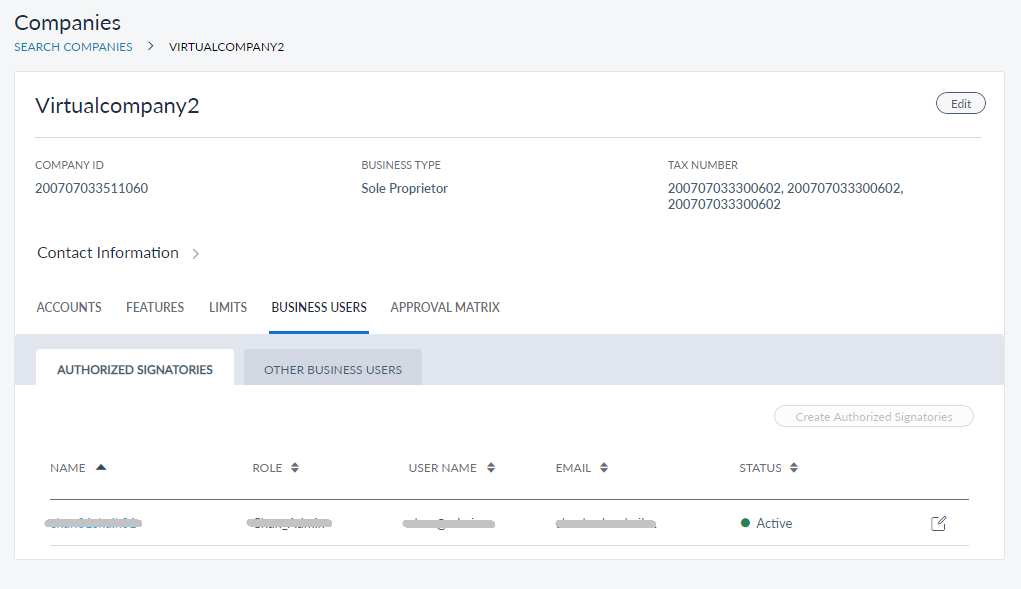Click the Active status in the signatory row
The height and width of the screenshot is (589, 1021).
tap(773, 523)
